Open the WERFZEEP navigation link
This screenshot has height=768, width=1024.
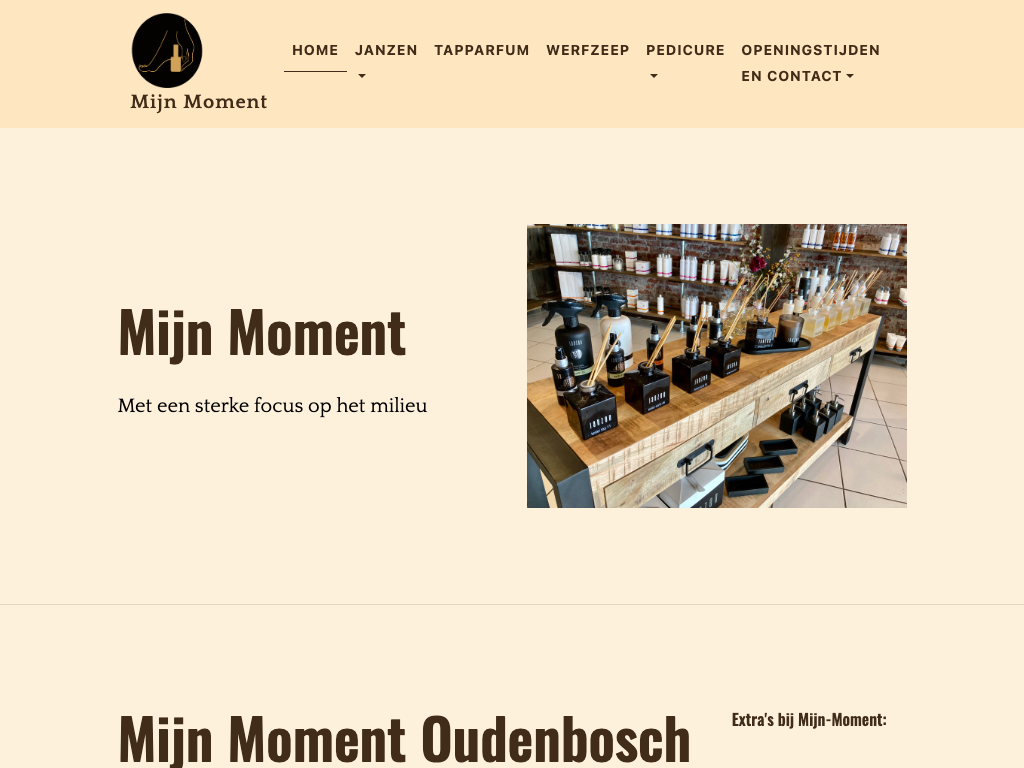pos(588,50)
